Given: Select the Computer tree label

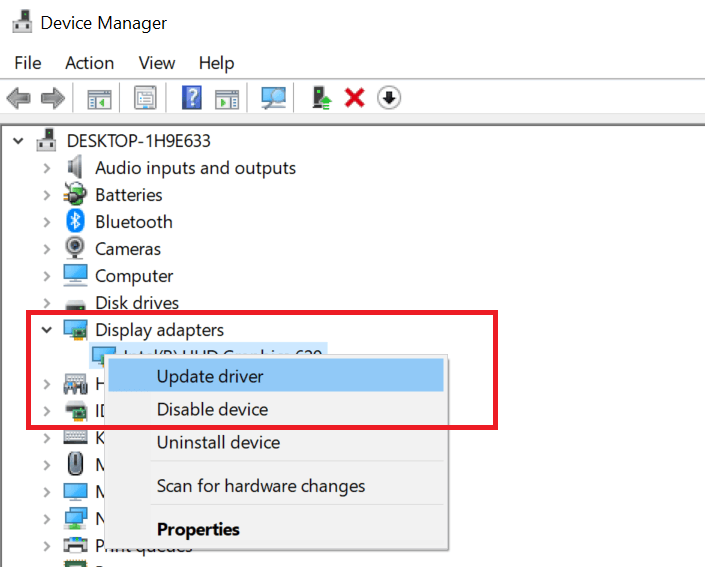Looking at the screenshot, I should point(134,276).
